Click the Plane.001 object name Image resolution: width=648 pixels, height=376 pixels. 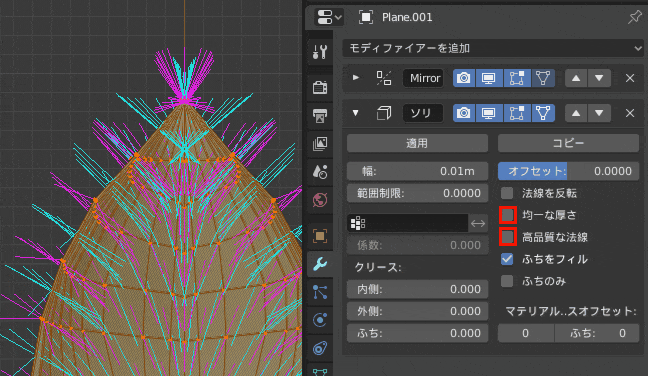pos(407,17)
